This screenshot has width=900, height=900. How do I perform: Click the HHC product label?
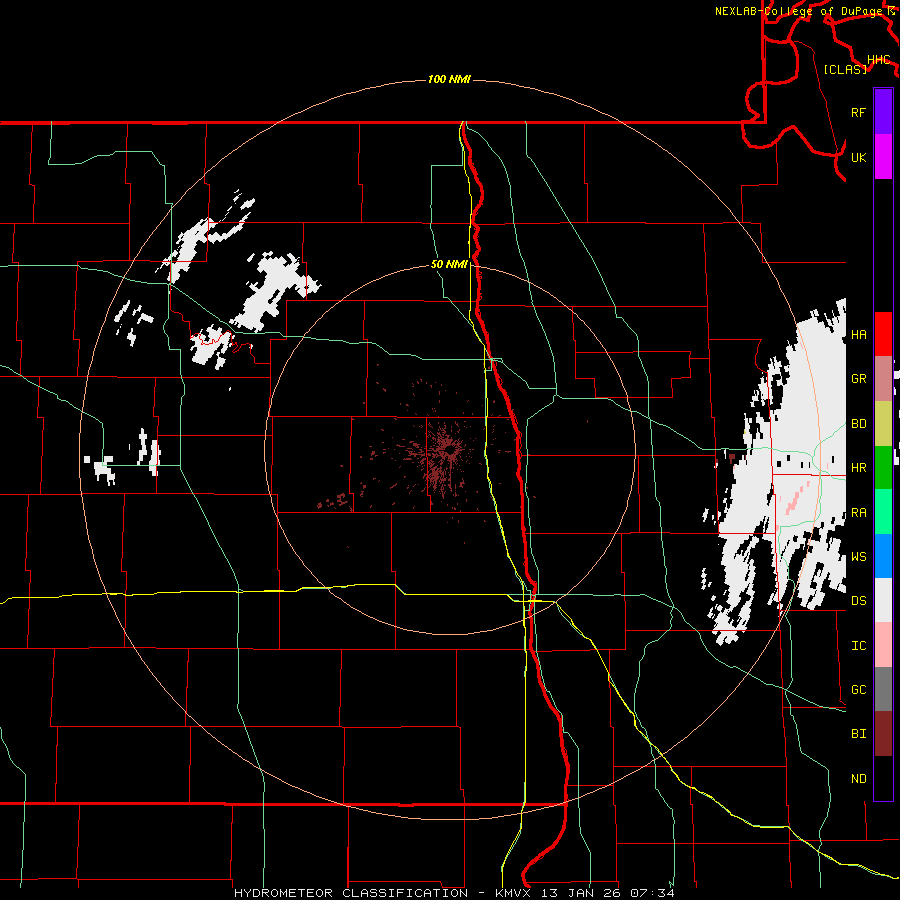click(878, 59)
